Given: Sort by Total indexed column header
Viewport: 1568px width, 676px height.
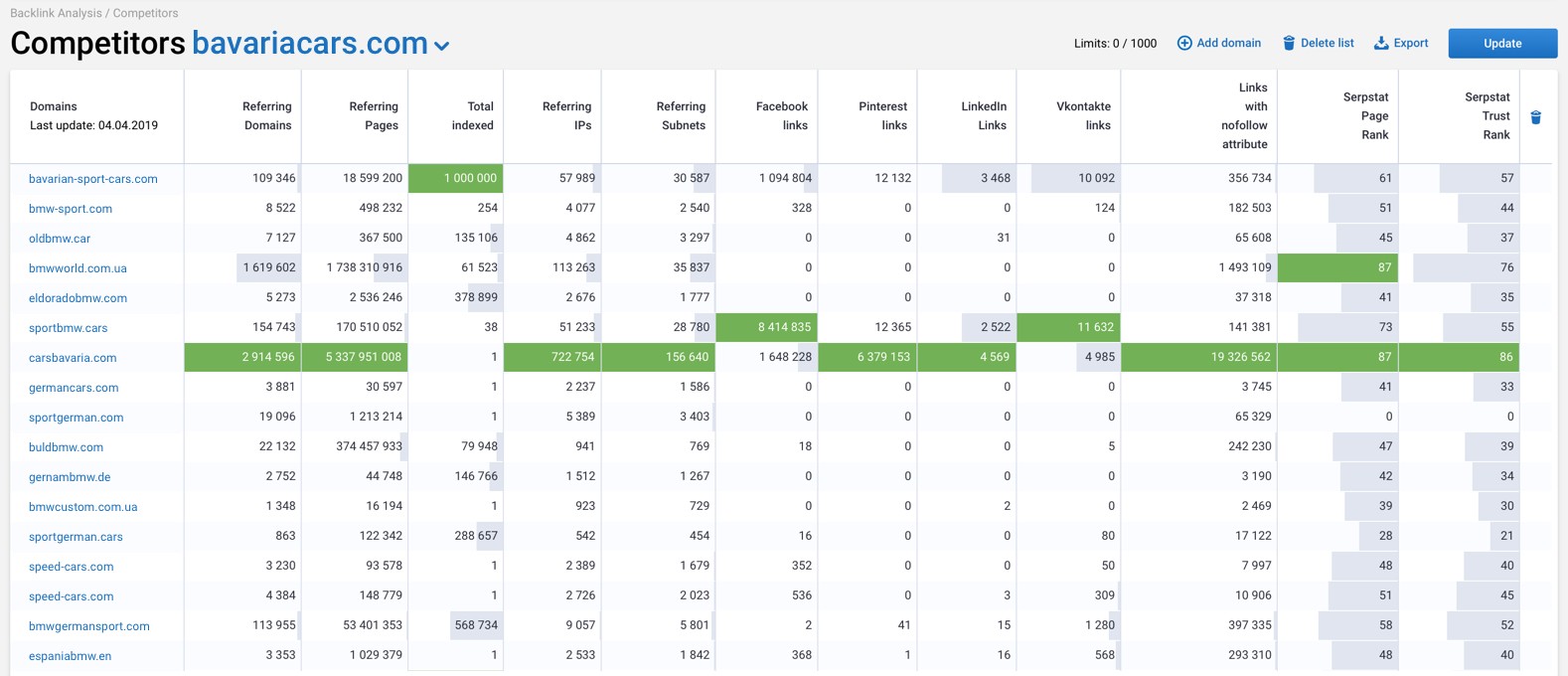Looking at the screenshot, I should (473, 115).
